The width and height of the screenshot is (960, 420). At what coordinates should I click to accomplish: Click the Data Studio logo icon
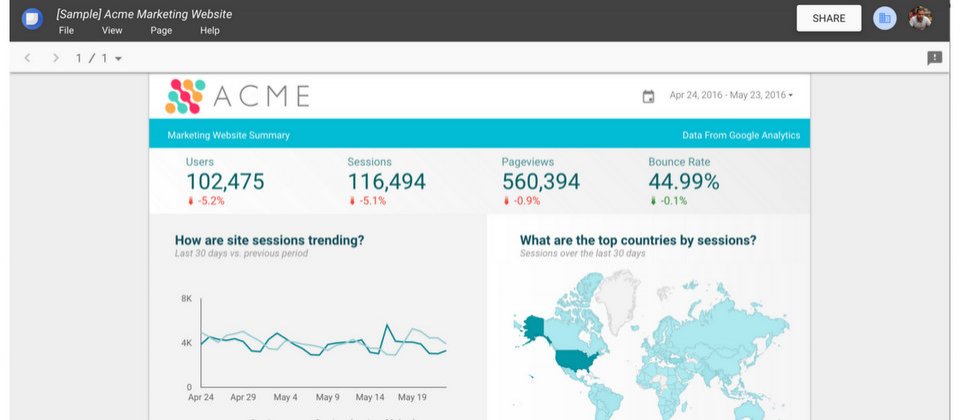(x=32, y=19)
